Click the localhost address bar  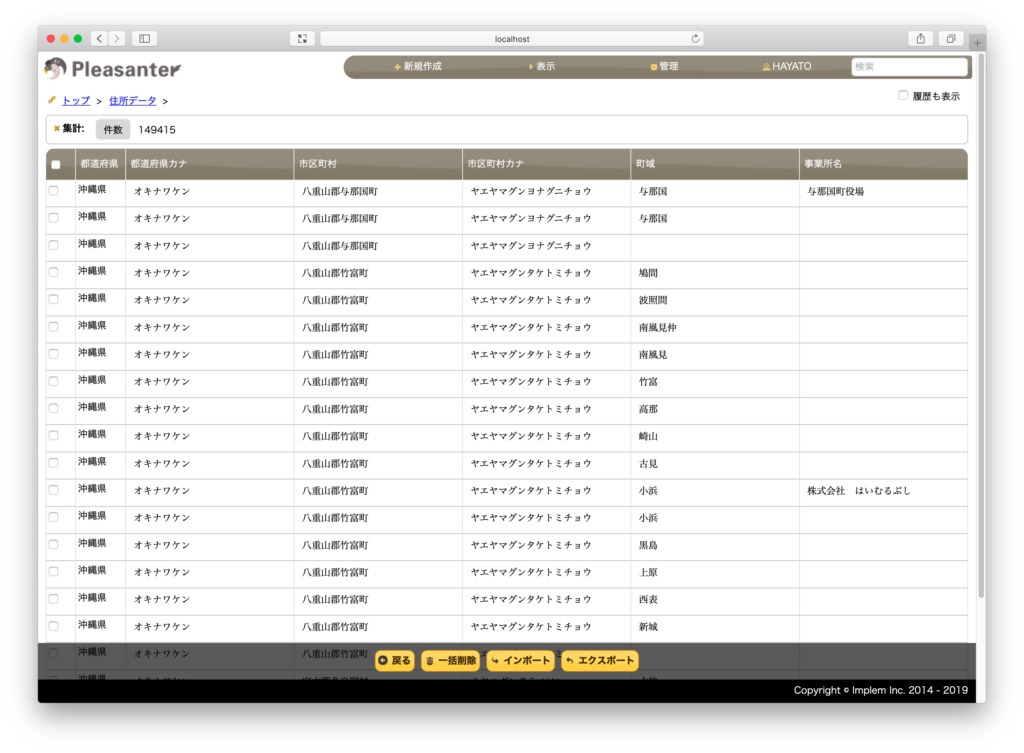point(511,39)
